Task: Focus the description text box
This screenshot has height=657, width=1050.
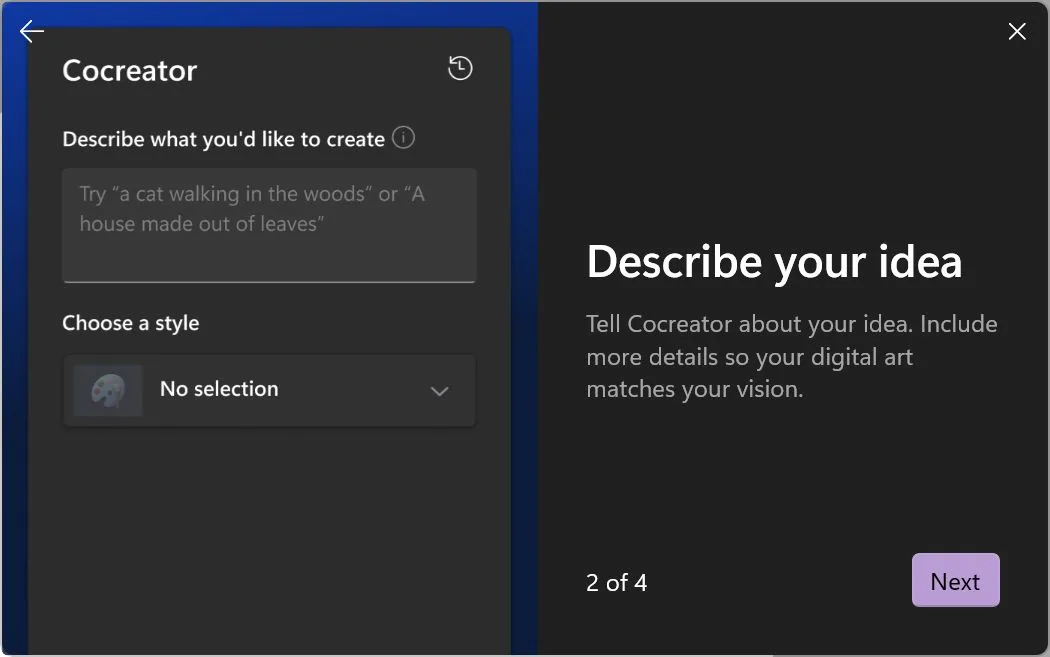Action: (269, 225)
